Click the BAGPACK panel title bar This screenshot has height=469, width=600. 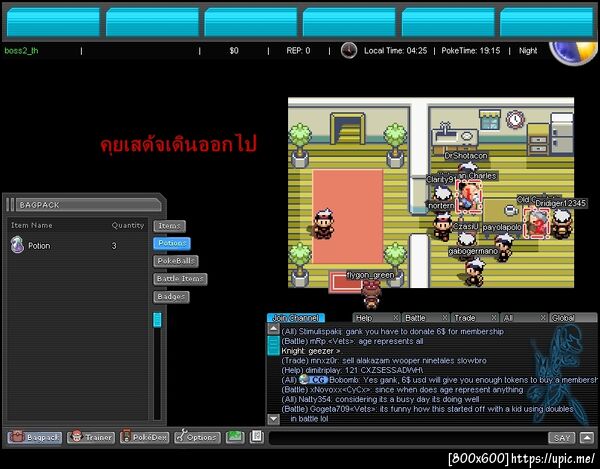(88, 205)
